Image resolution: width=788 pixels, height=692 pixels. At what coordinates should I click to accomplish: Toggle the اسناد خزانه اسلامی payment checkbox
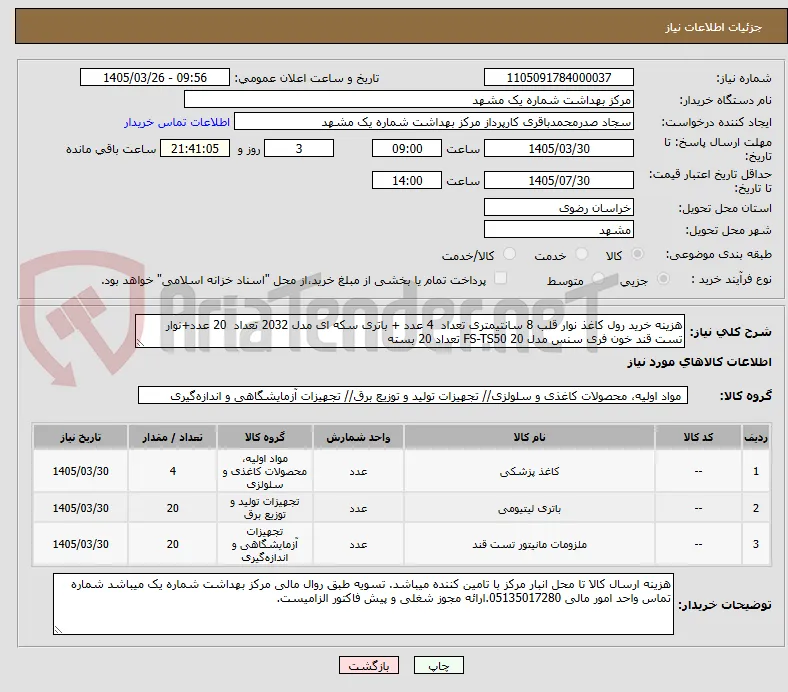point(501,278)
